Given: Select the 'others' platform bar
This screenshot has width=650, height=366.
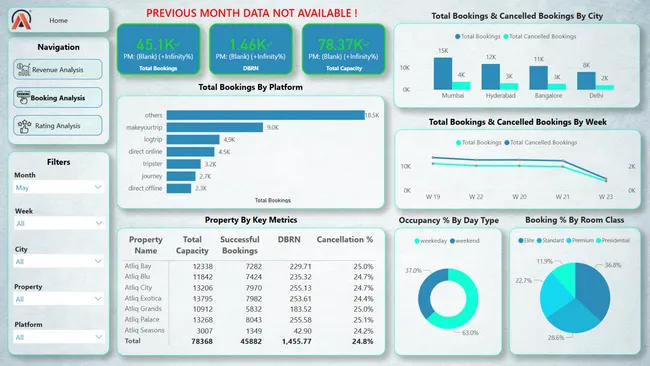Looking at the screenshot, I should click(x=265, y=115).
